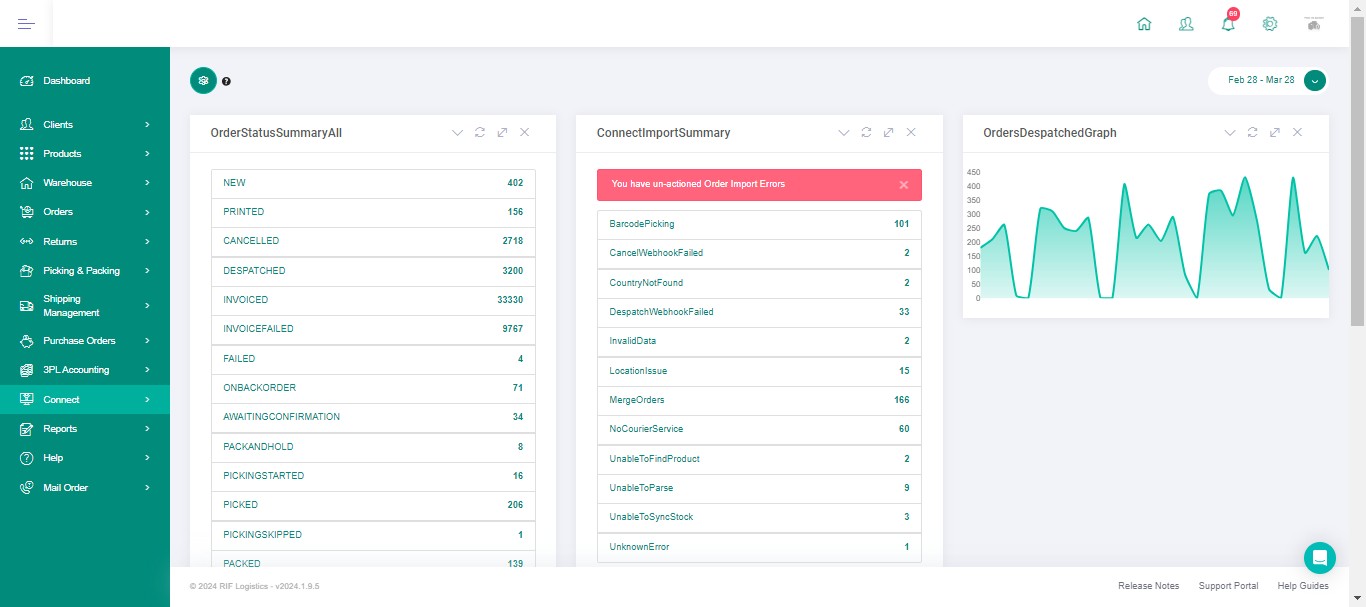The width and height of the screenshot is (1366, 607).
Task: Open the 3PL Accounting menu item
Action: (85, 370)
